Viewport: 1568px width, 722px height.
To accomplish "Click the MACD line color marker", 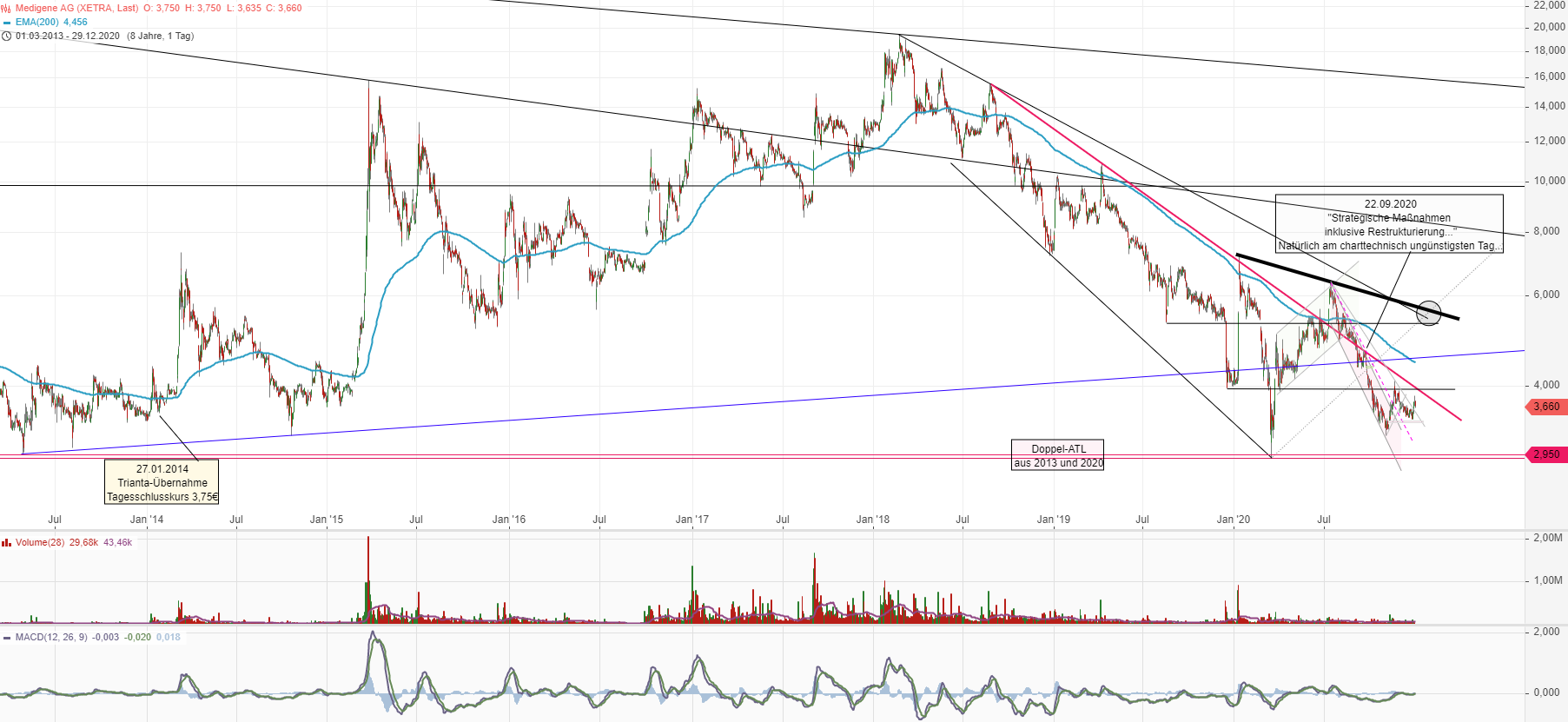I will (x=6, y=637).
